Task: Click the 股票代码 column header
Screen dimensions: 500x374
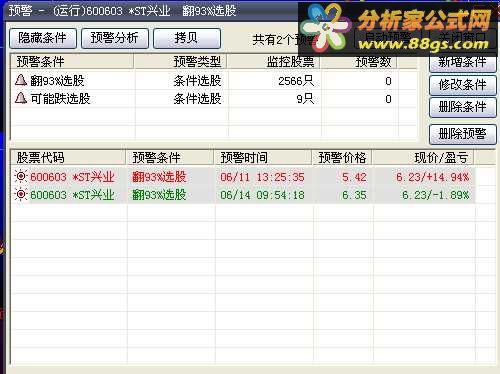Action: pyautogui.click(x=68, y=158)
